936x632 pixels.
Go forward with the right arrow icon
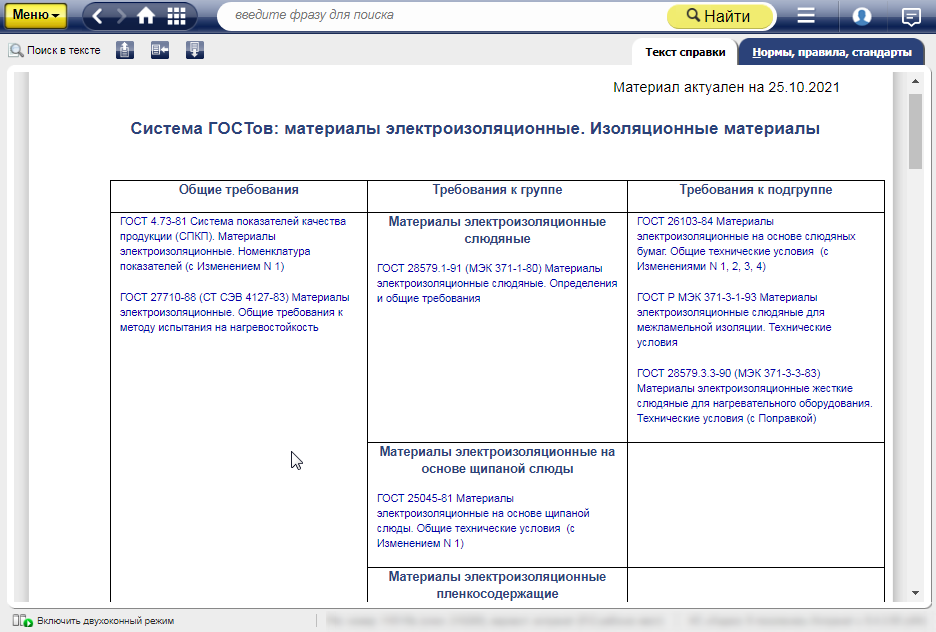[122, 16]
